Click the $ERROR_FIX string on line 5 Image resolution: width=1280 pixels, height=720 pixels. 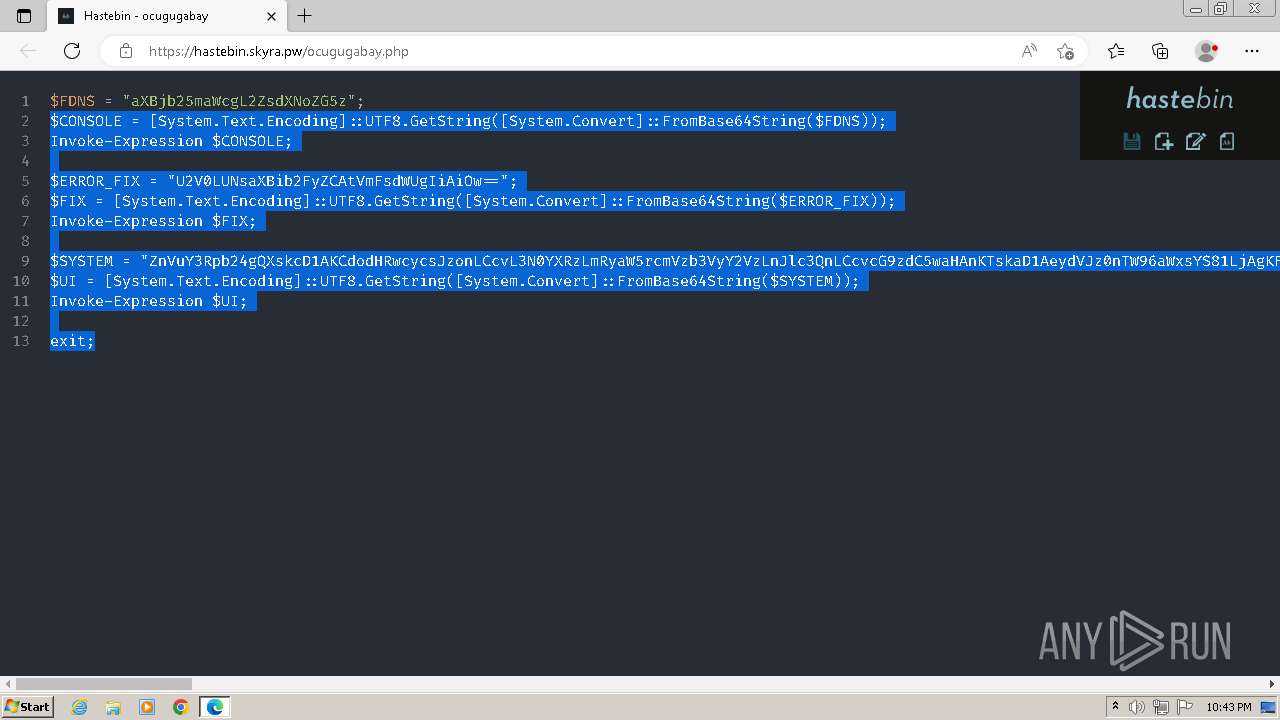point(342,181)
